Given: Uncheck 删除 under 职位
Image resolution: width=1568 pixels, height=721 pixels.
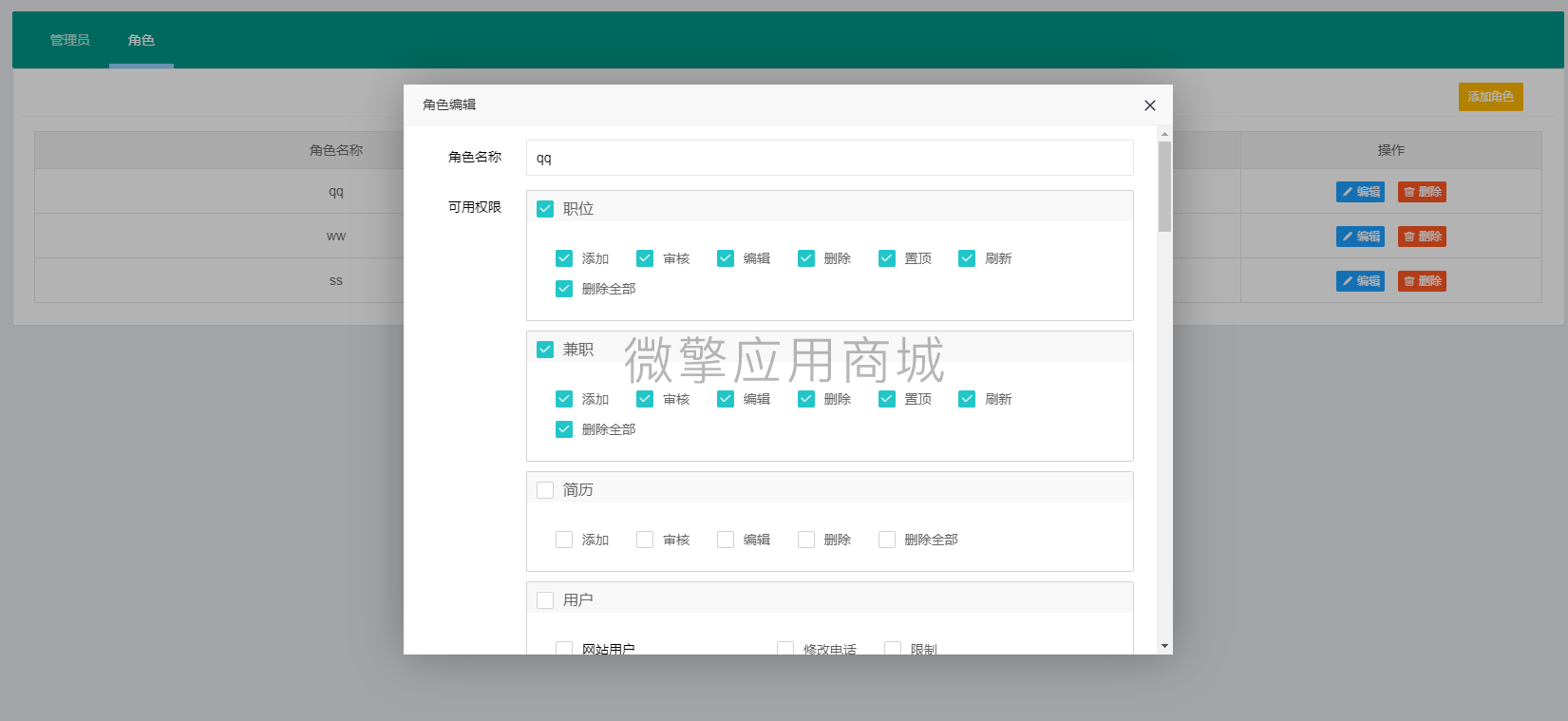Looking at the screenshot, I should coord(806,258).
